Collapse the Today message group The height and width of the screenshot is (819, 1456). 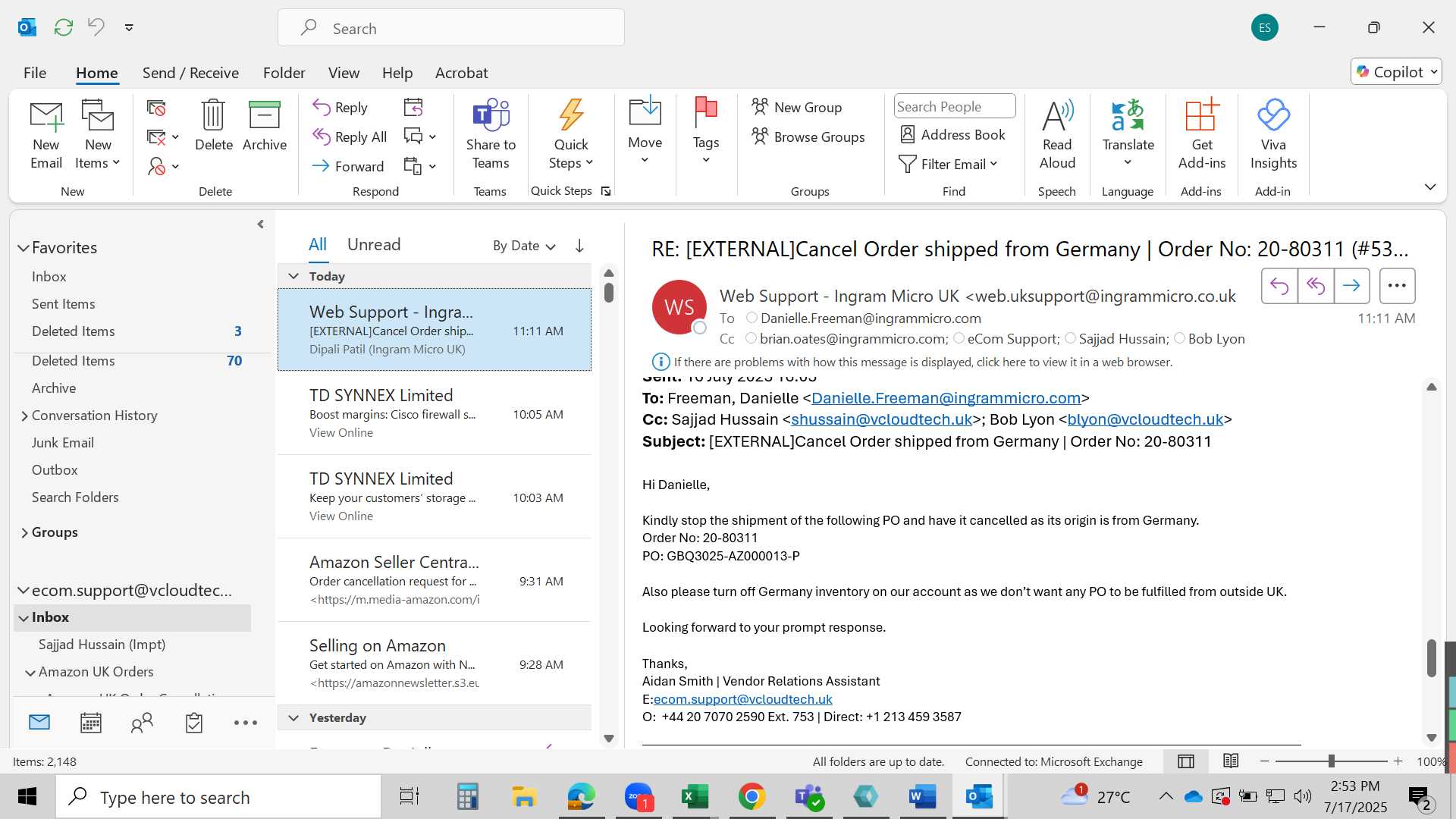[x=293, y=276]
